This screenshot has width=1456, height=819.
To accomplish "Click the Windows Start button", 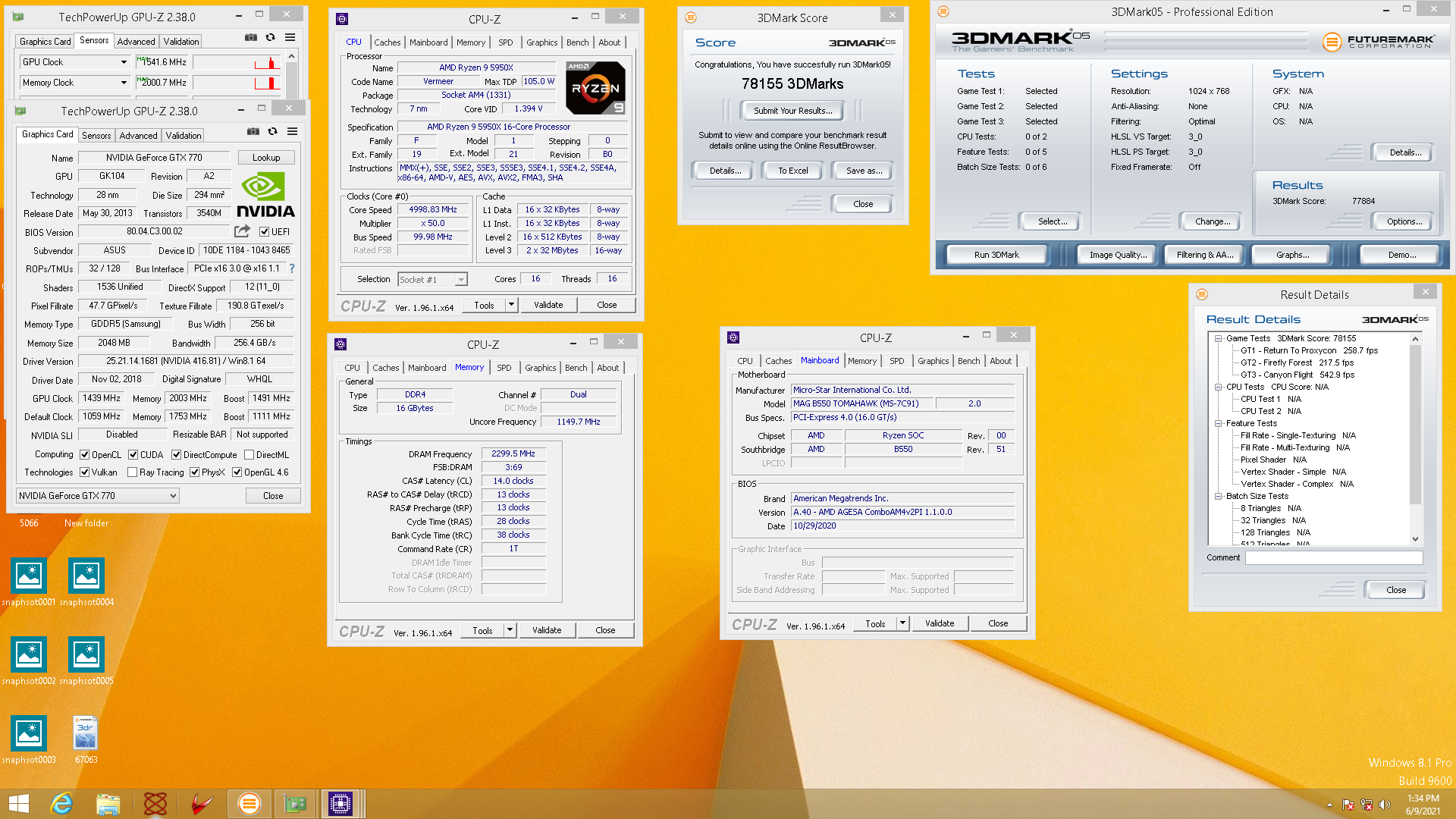I will (x=19, y=803).
